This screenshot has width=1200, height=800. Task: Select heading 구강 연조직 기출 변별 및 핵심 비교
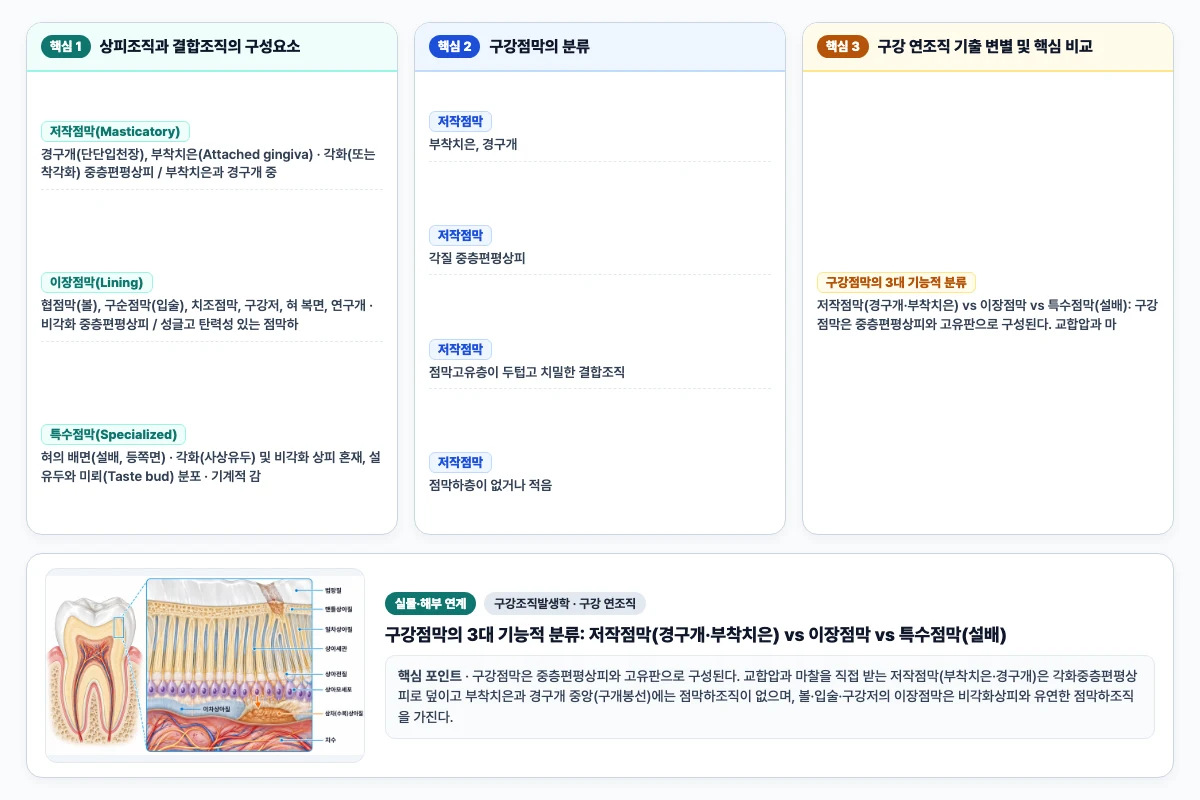click(x=985, y=46)
